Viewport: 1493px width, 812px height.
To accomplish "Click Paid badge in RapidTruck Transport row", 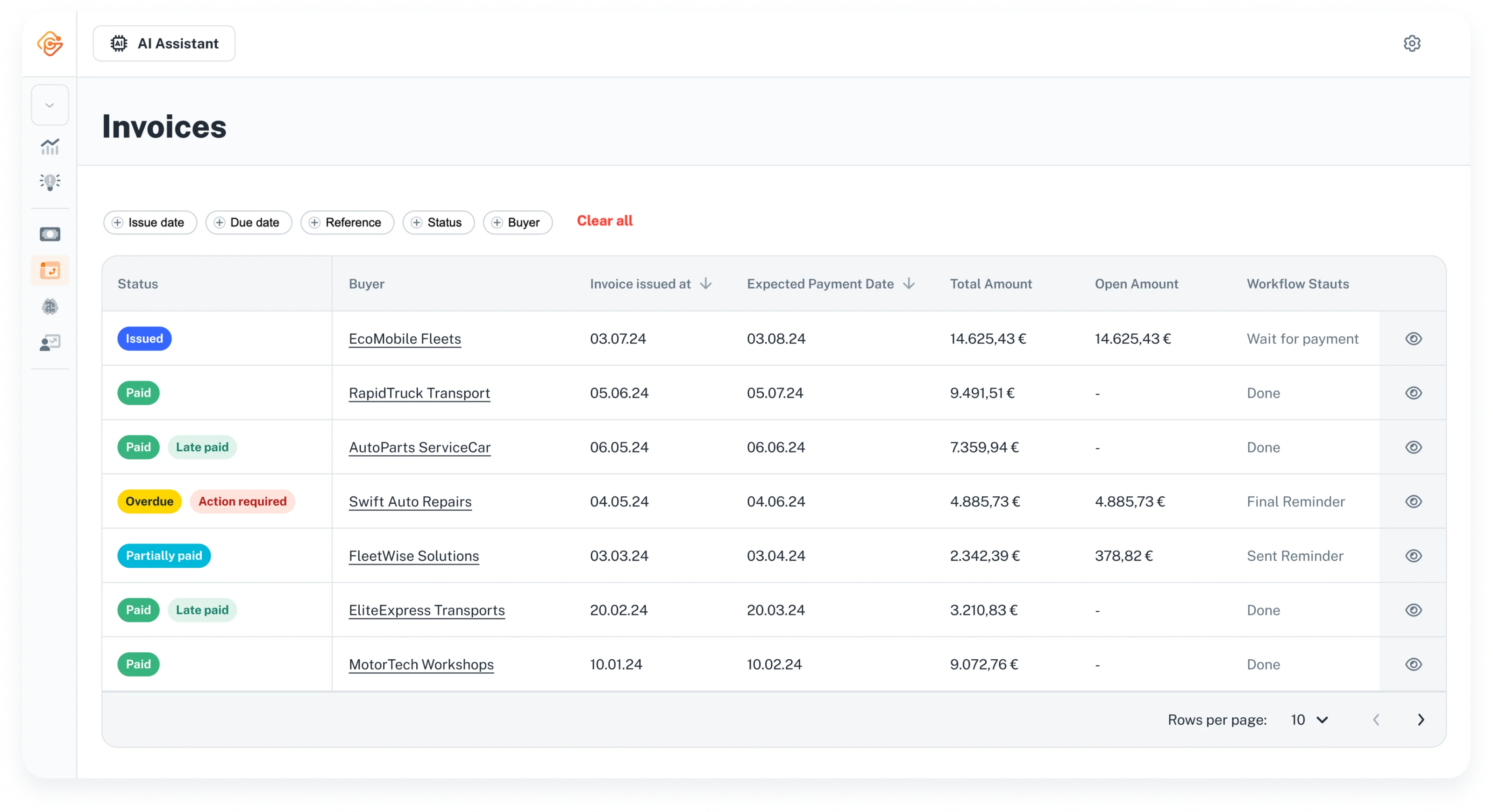I will pos(139,393).
